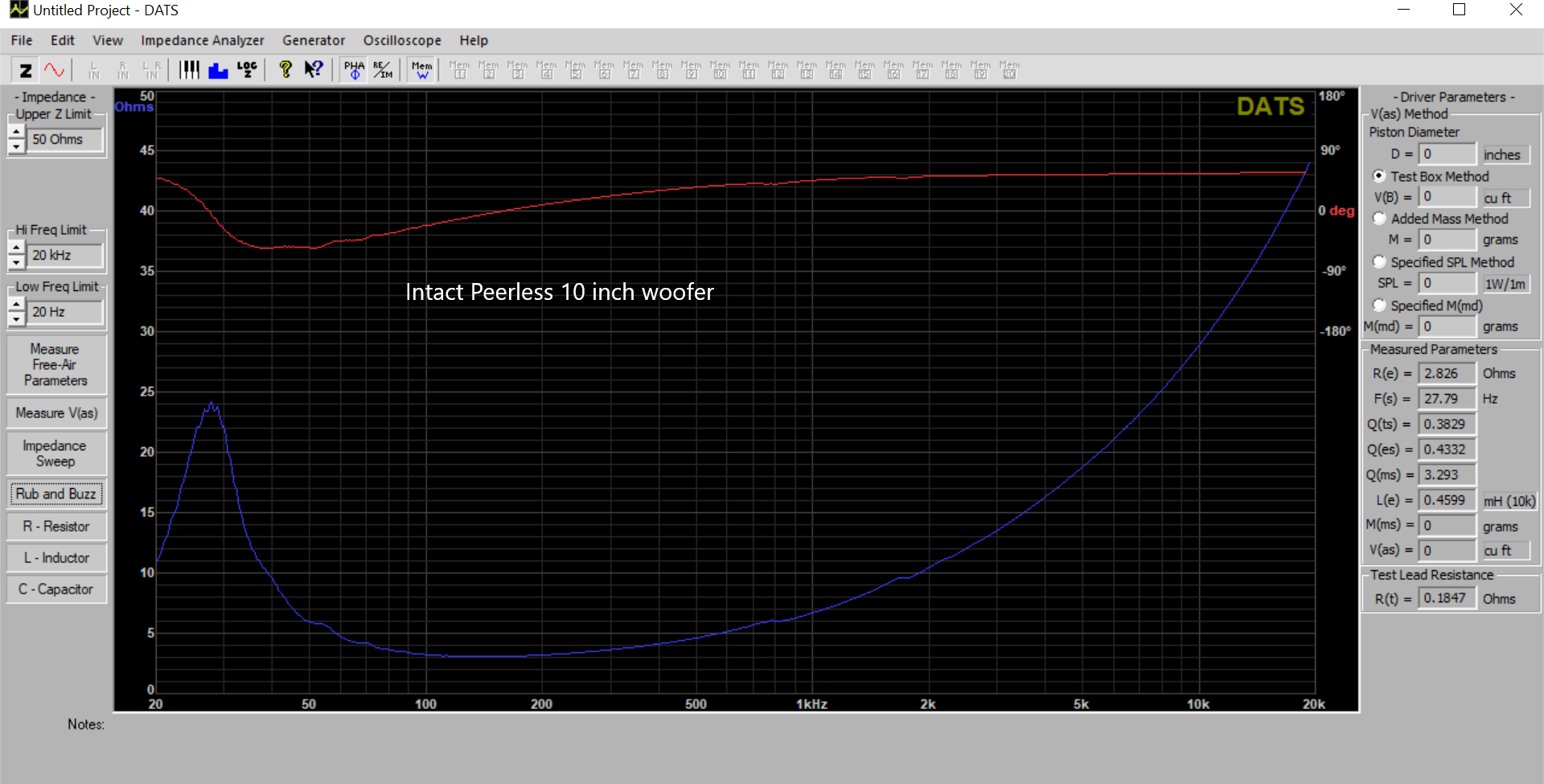Decrease the Low Freq Limit with down arrow
This screenshot has width=1544, height=784.
tap(16, 319)
